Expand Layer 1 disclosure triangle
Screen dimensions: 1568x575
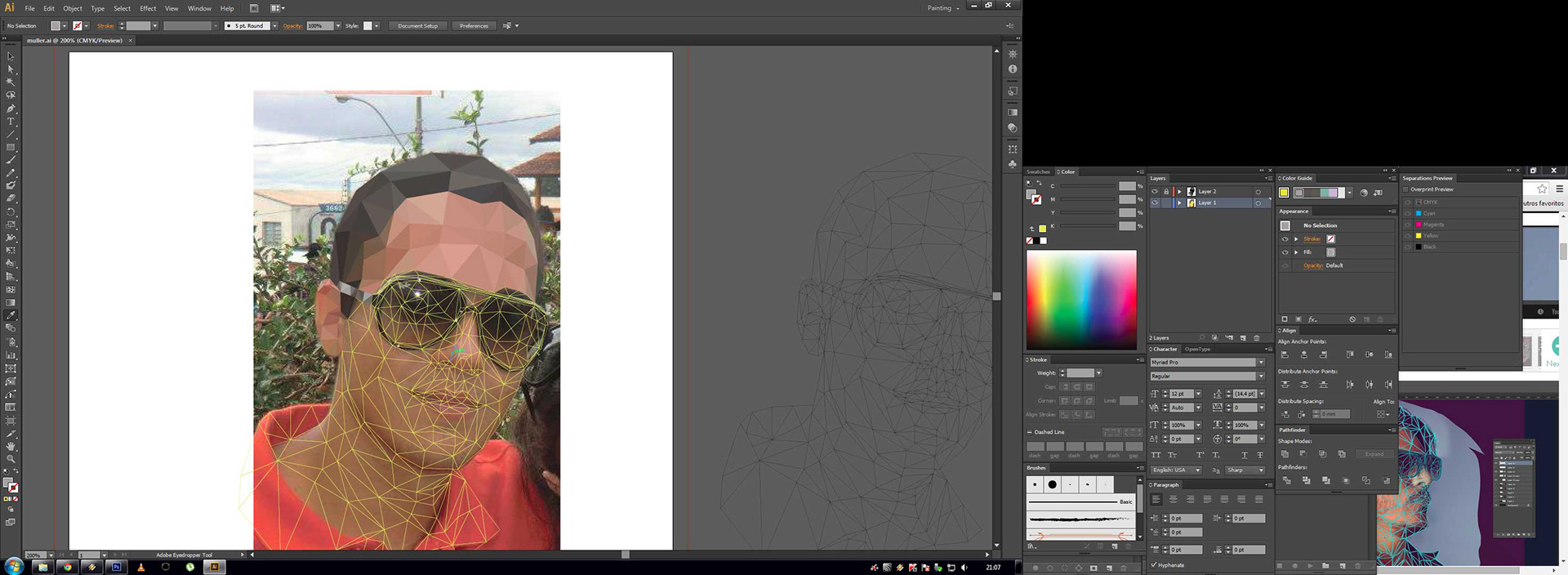click(x=1179, y=203)
